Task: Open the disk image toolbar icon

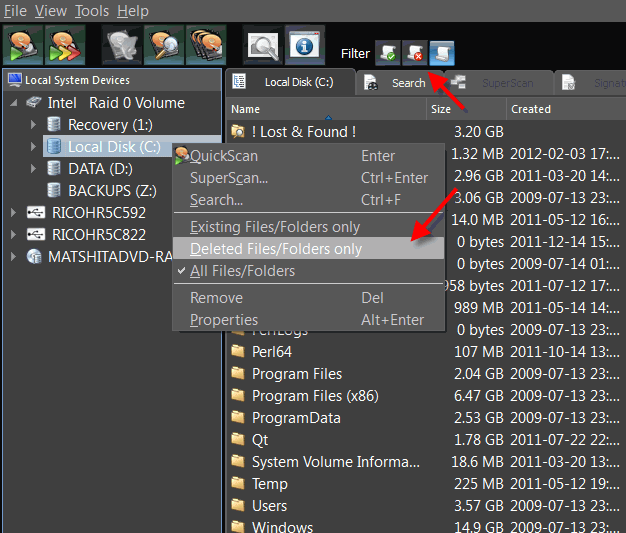Action: [x=205, y=46]
